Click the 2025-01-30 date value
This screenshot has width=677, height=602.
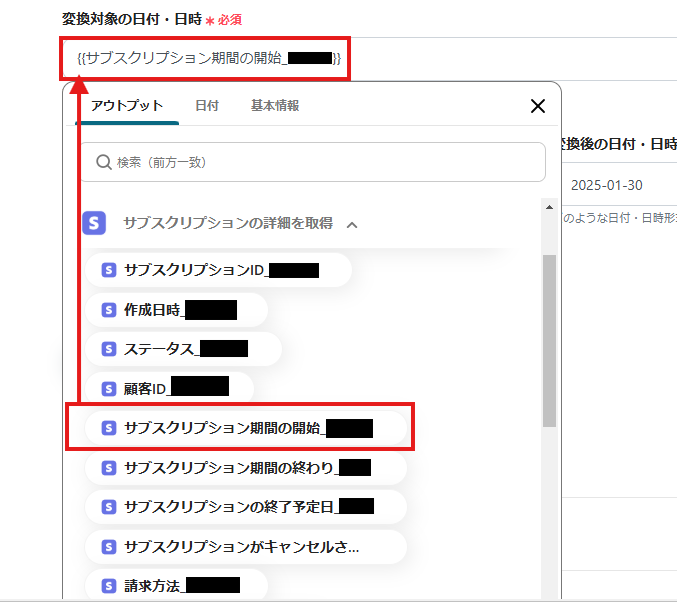(607, 185)
